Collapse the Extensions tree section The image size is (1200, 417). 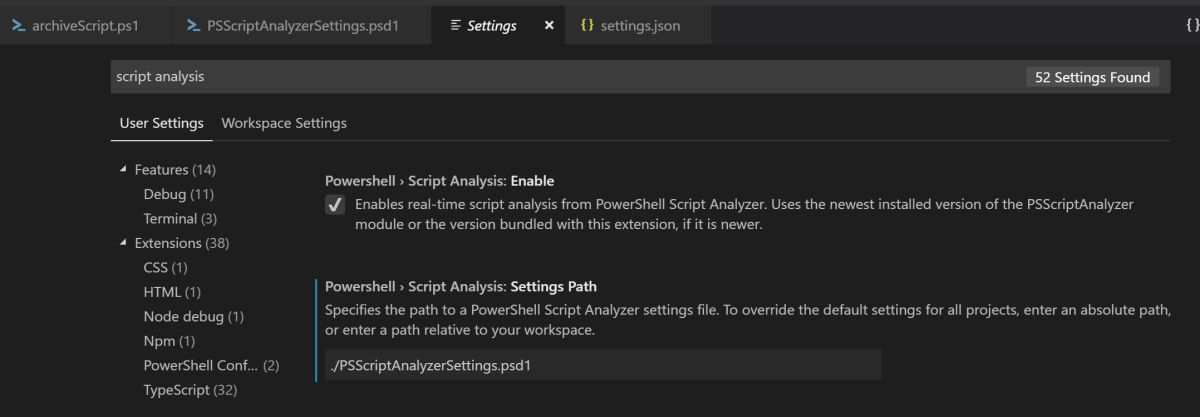pos(124,243)
